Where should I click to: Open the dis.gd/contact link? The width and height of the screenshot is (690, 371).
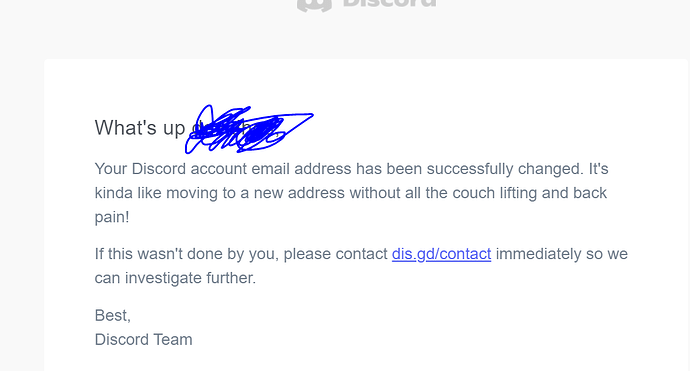[441, 254]
